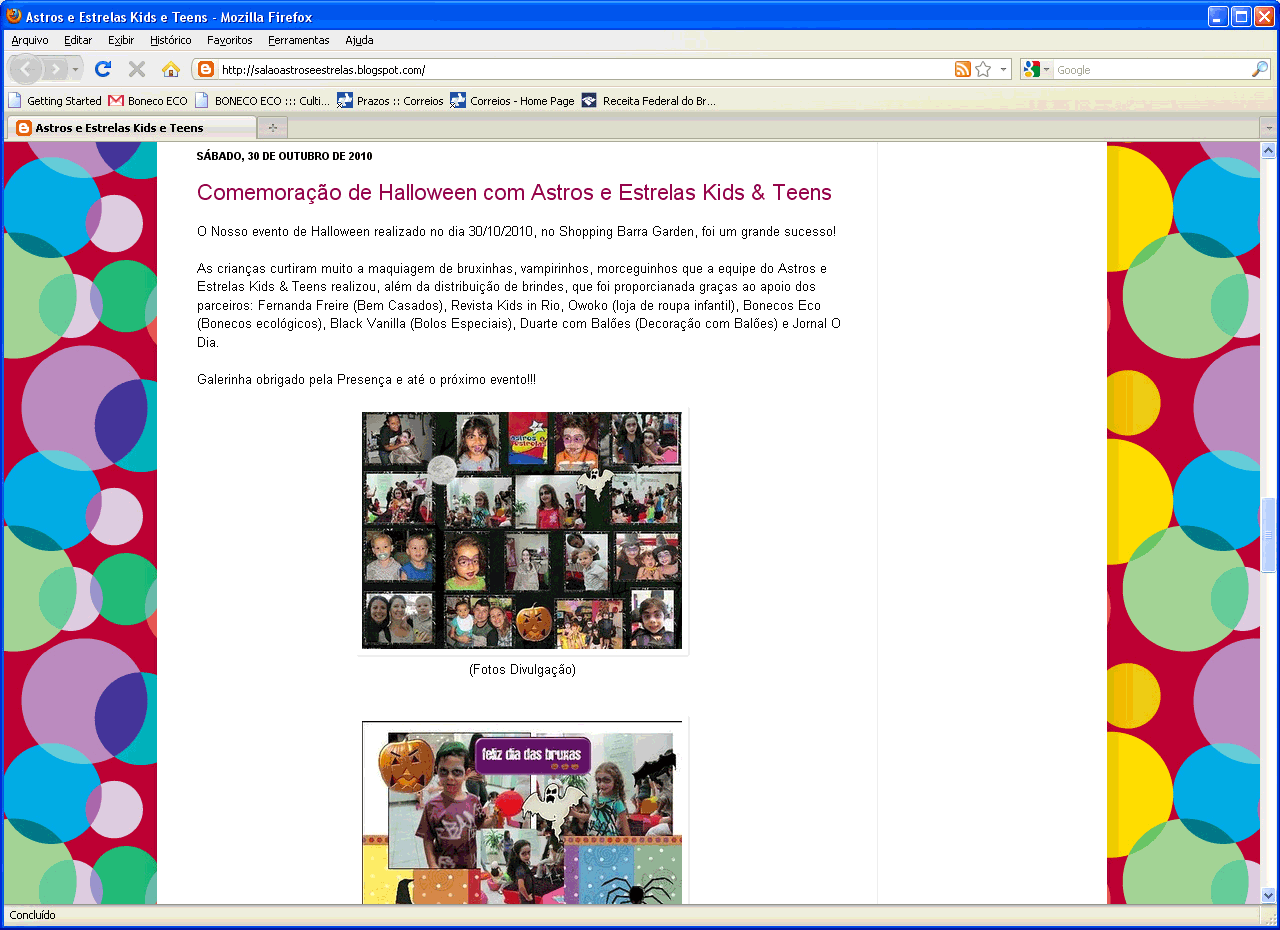Select the Astros e Estrelas Kids e Teens tab

point(132,128)
